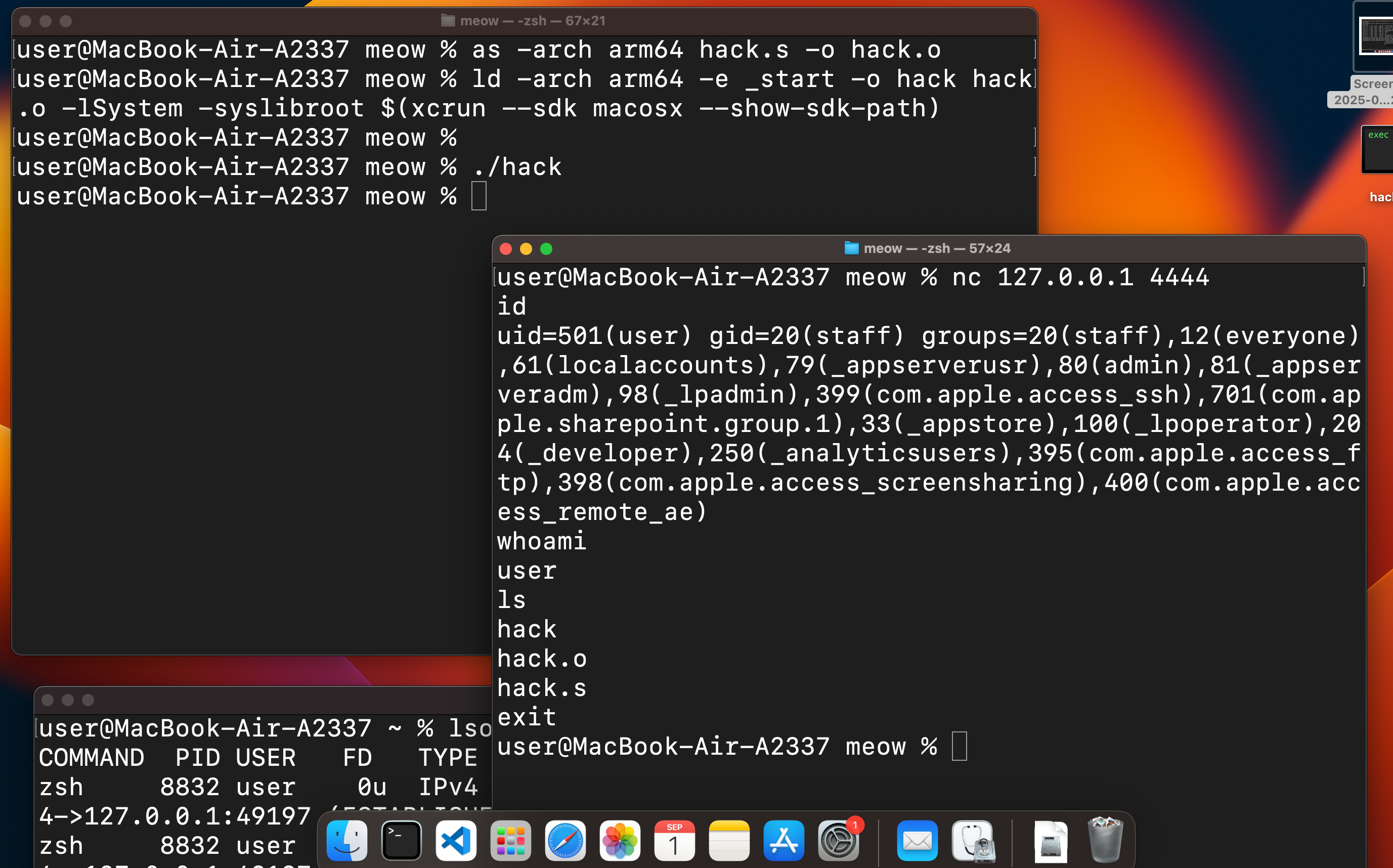This screenshot has height=868, width=1393.
Task: Click 'gid=20(staff)' in the id output
Action: click(x=807, y=336)
